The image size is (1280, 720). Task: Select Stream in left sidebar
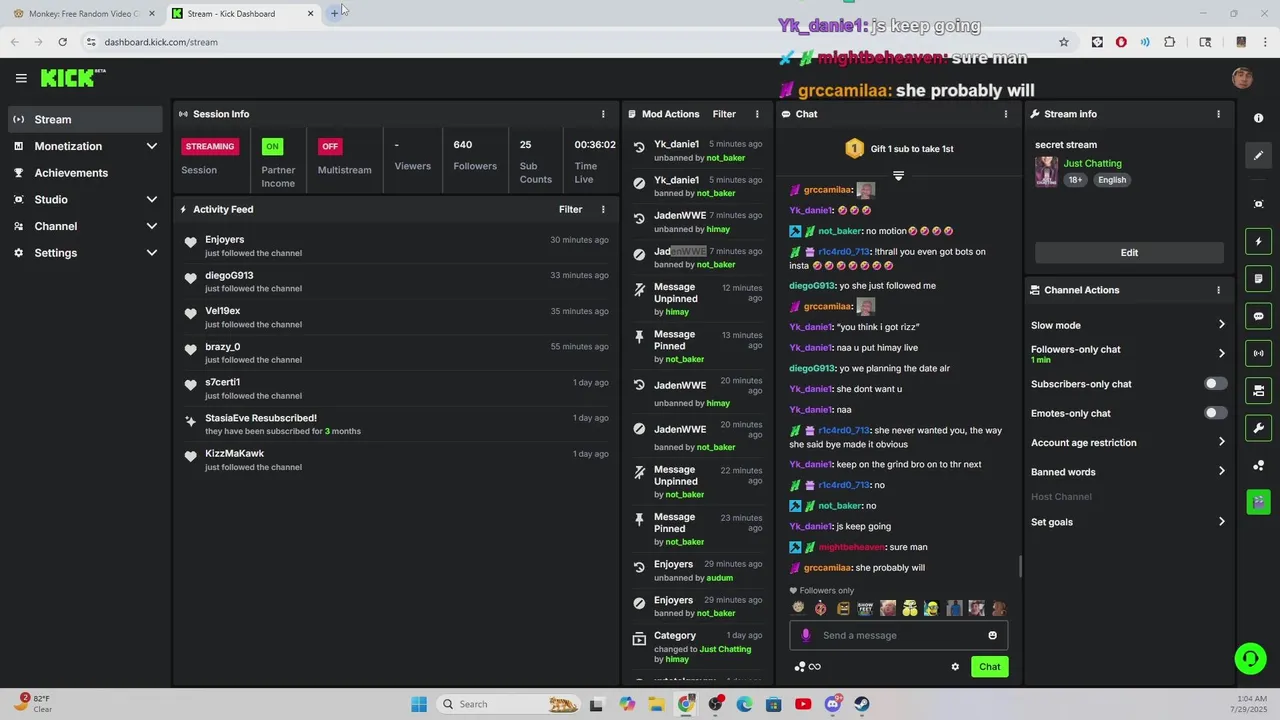pos(86,119)
